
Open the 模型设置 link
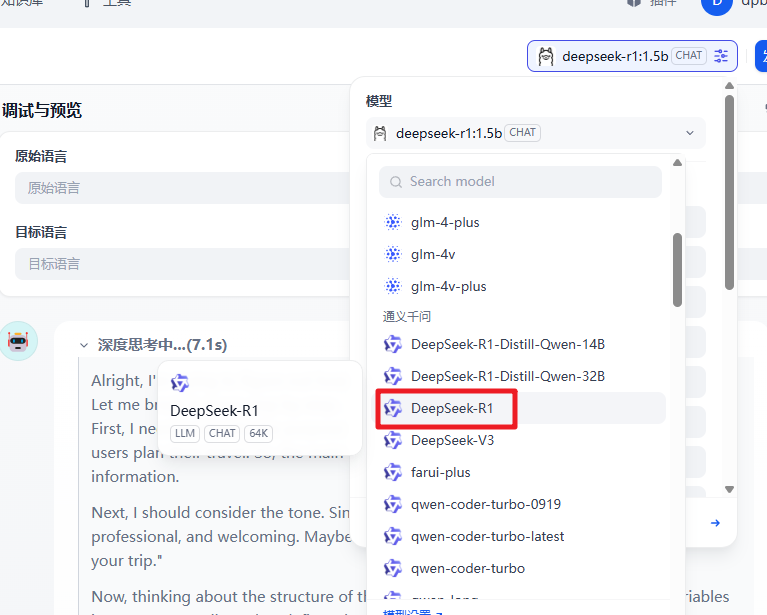pos(410,611)
